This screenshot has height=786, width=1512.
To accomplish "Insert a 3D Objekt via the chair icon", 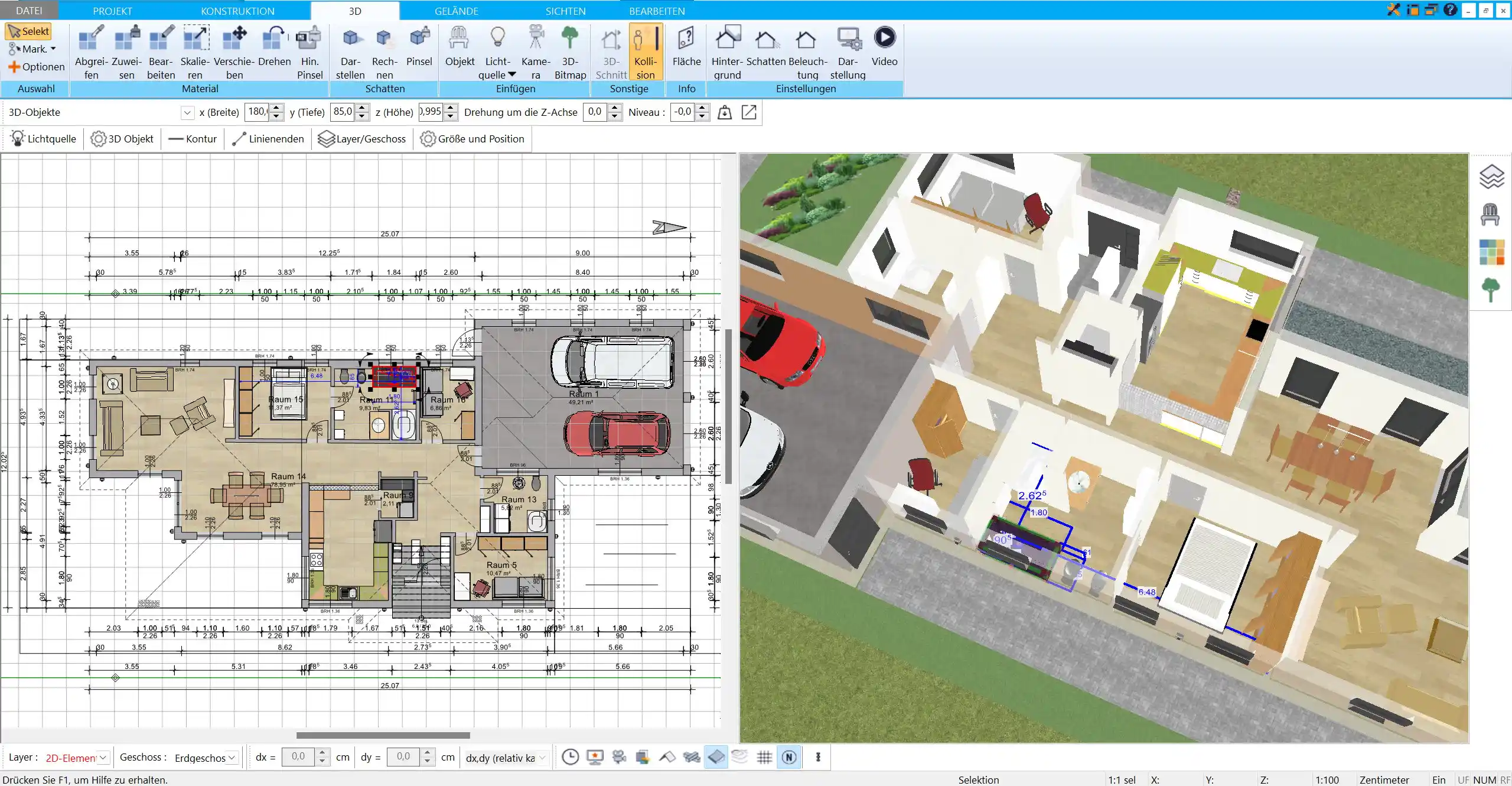I will pyautogui.click(x=460, y=46).
